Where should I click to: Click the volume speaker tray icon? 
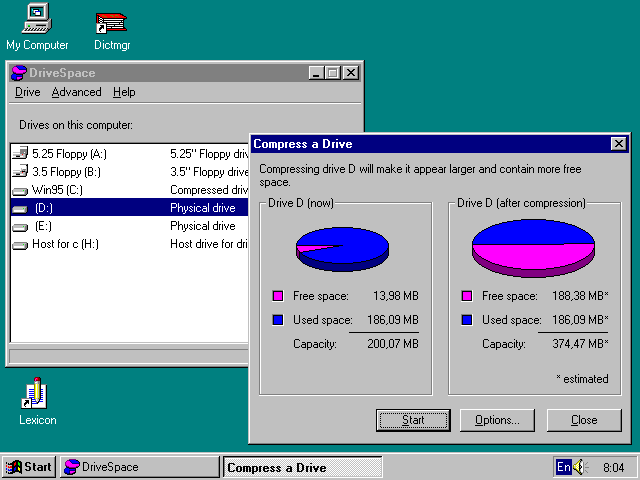(583, 467)
